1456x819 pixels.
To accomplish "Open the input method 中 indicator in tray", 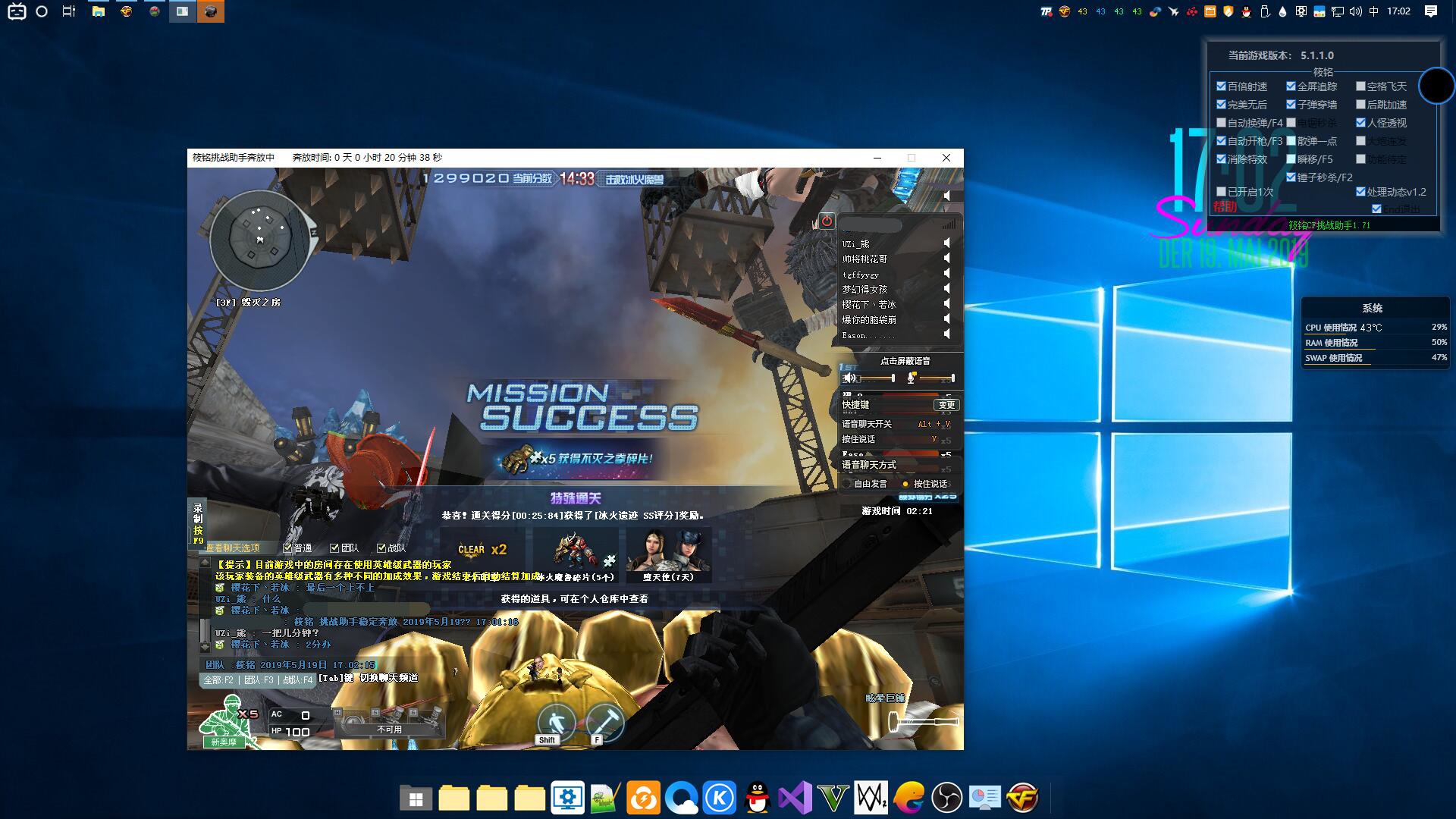I will pos(1374,11).
